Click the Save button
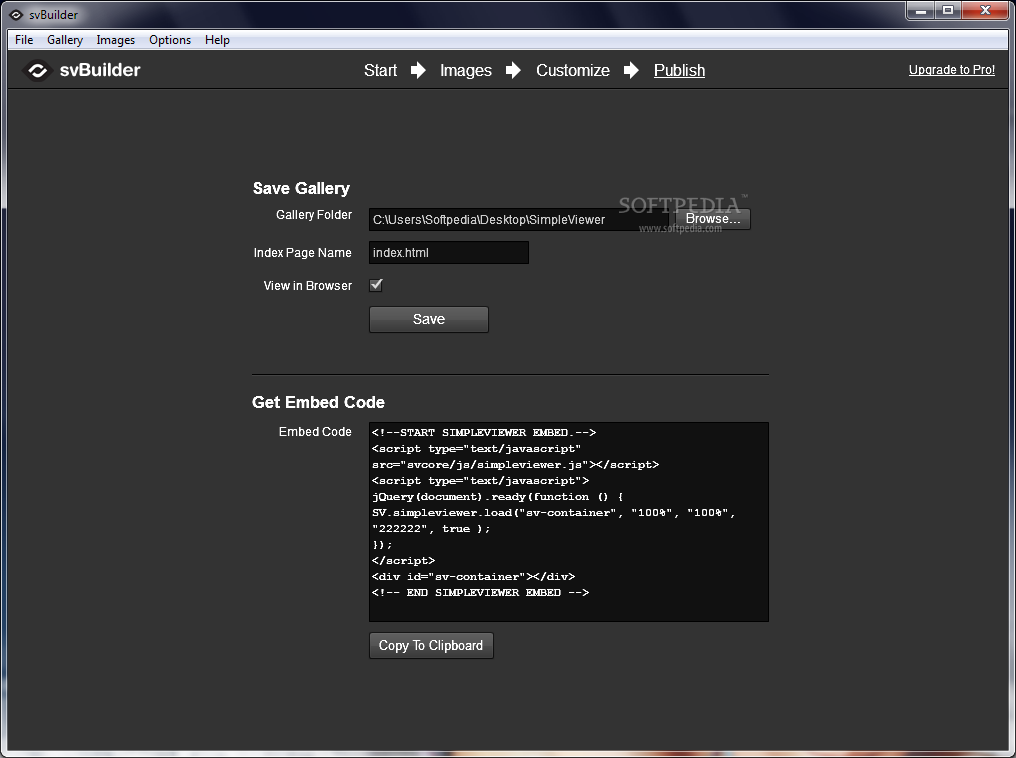The width and height of the screenshot is (1016, 758). coord(429,319)
